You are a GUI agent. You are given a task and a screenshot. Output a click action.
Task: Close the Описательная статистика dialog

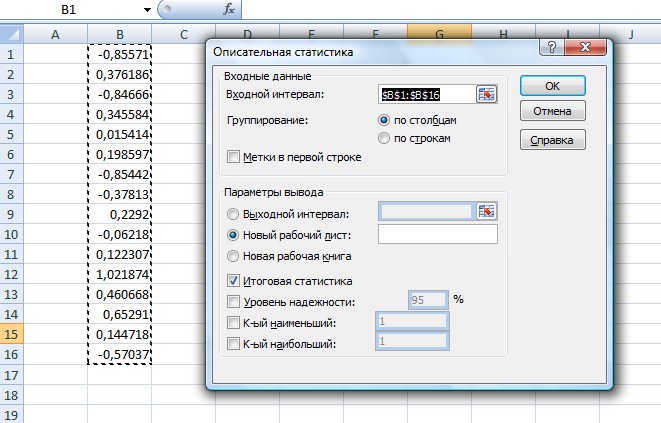(x=585, y=47)
